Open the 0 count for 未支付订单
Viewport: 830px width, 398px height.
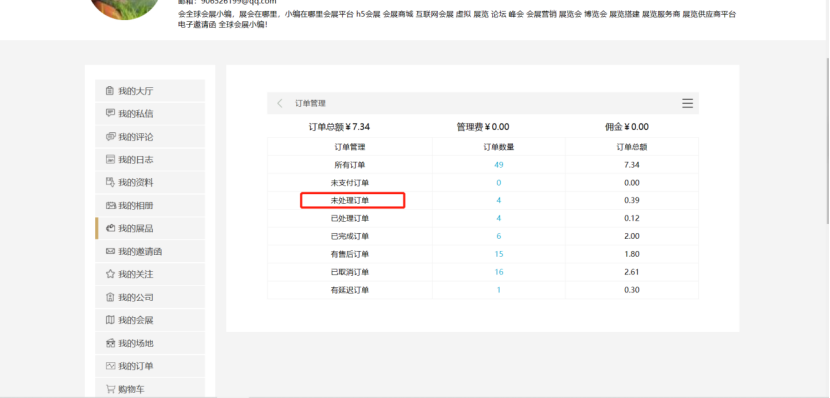[499, 183]
